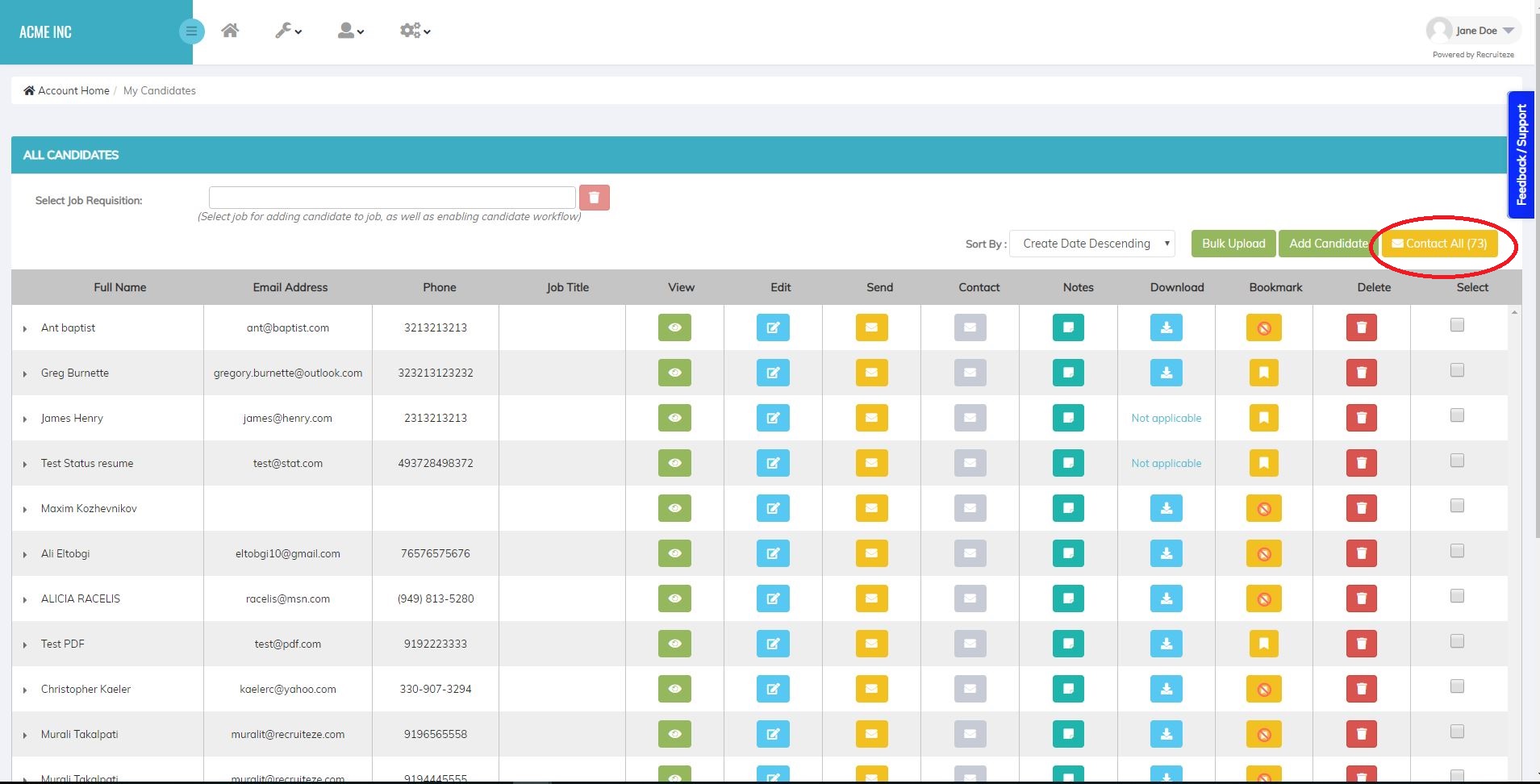The height and width of the screenshot is (784, 1540).
Task: Enable the select checkbox for Murali Takalpati
Action: pos(1455,732)
